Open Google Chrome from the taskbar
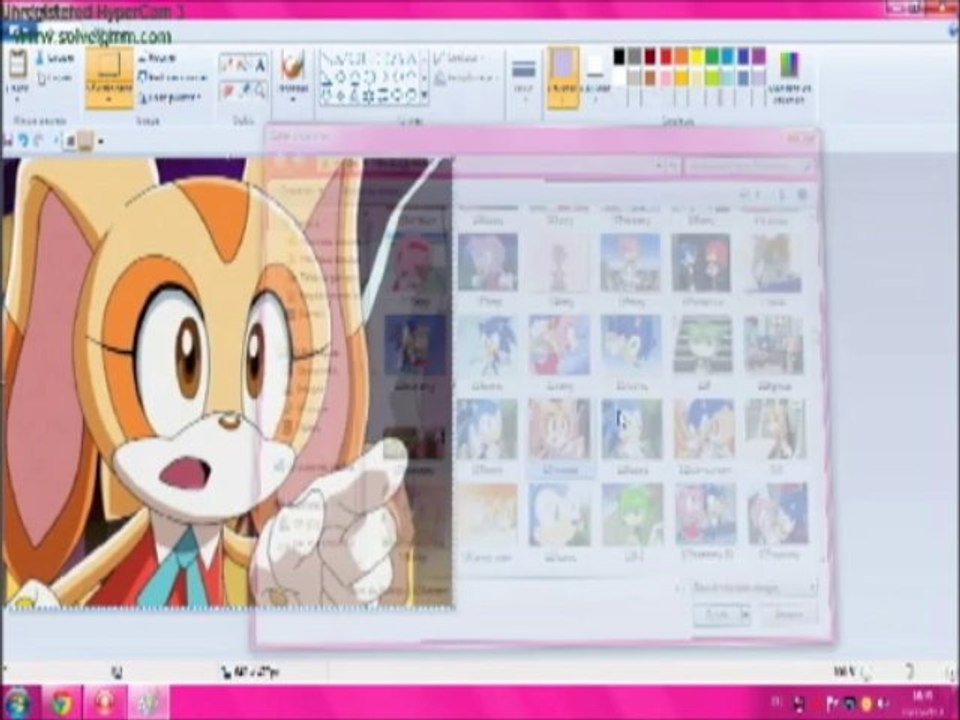Viewport: 960px width, 720px height. tap(62, 703)
